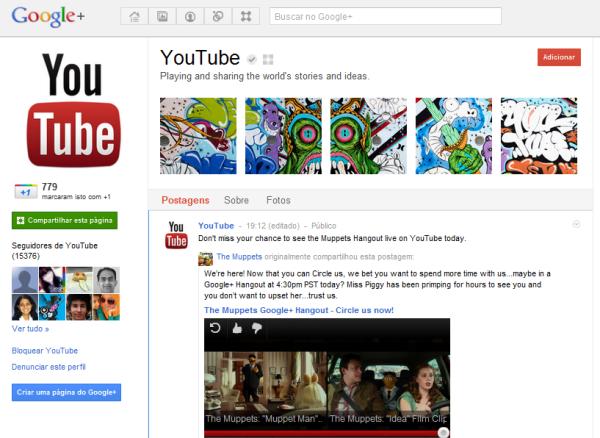Open the Ver tudo link
This screenshot has height=438, width=600.
(x=30, y=329)
